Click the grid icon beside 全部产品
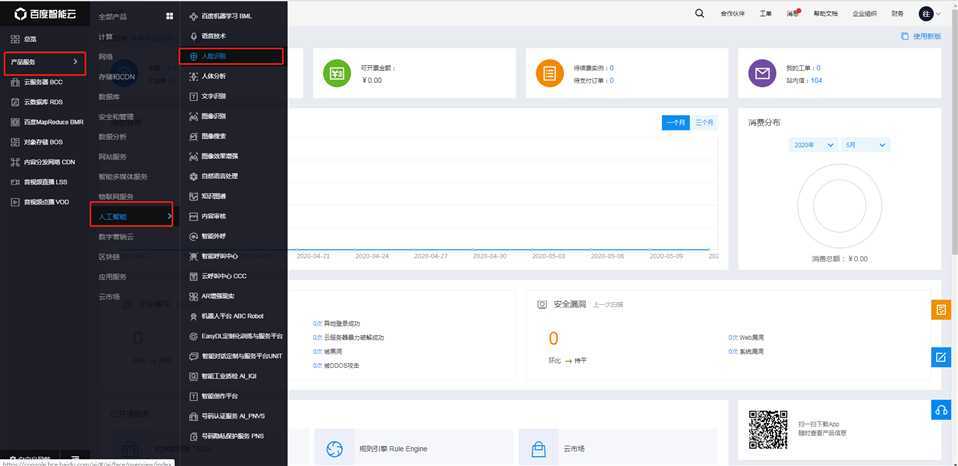The image size is (958, 466). 169,16
